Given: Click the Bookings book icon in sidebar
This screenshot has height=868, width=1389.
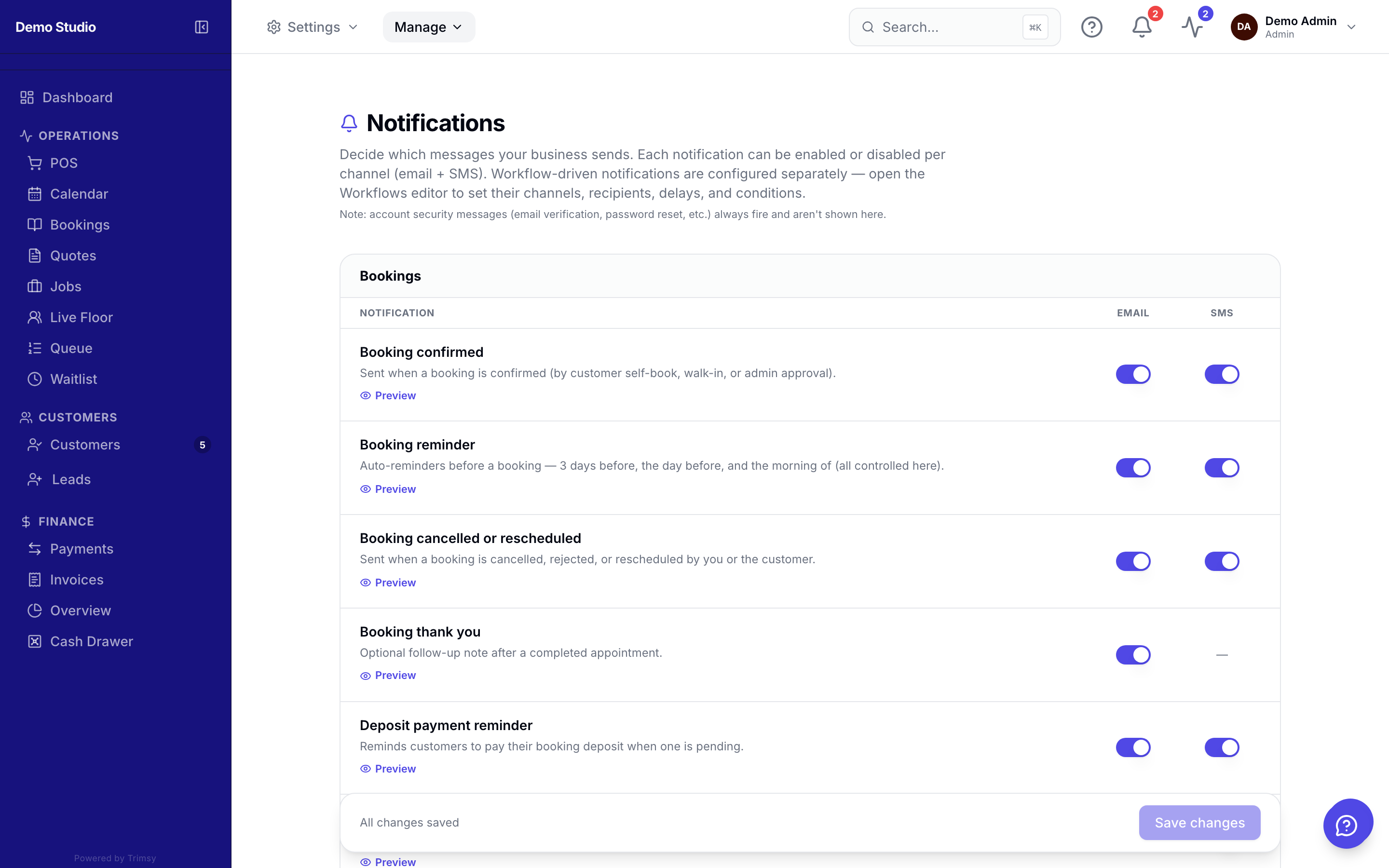Looking at the screenshot, I should [x=35, y=224].
